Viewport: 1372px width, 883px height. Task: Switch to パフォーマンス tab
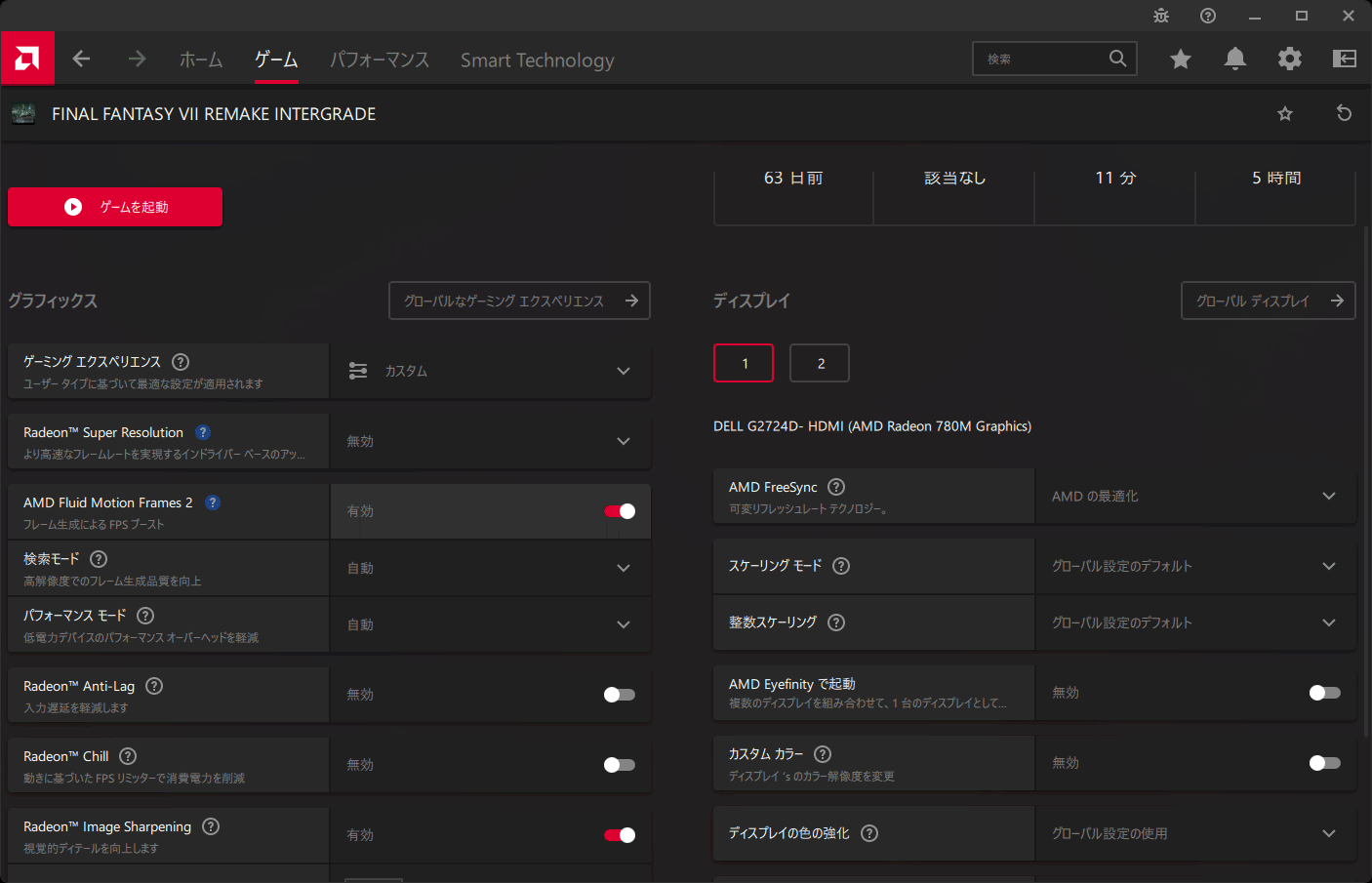380,60
